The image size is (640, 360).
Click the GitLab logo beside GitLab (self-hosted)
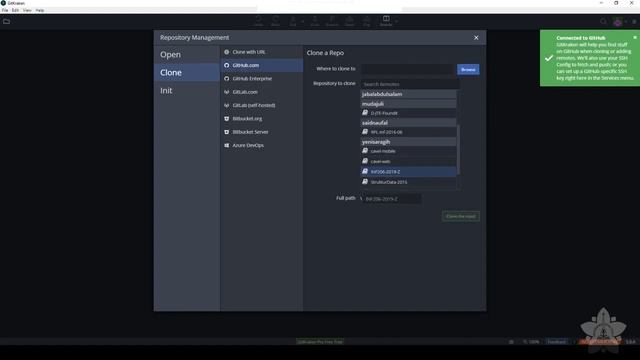[x=227, y=105]
